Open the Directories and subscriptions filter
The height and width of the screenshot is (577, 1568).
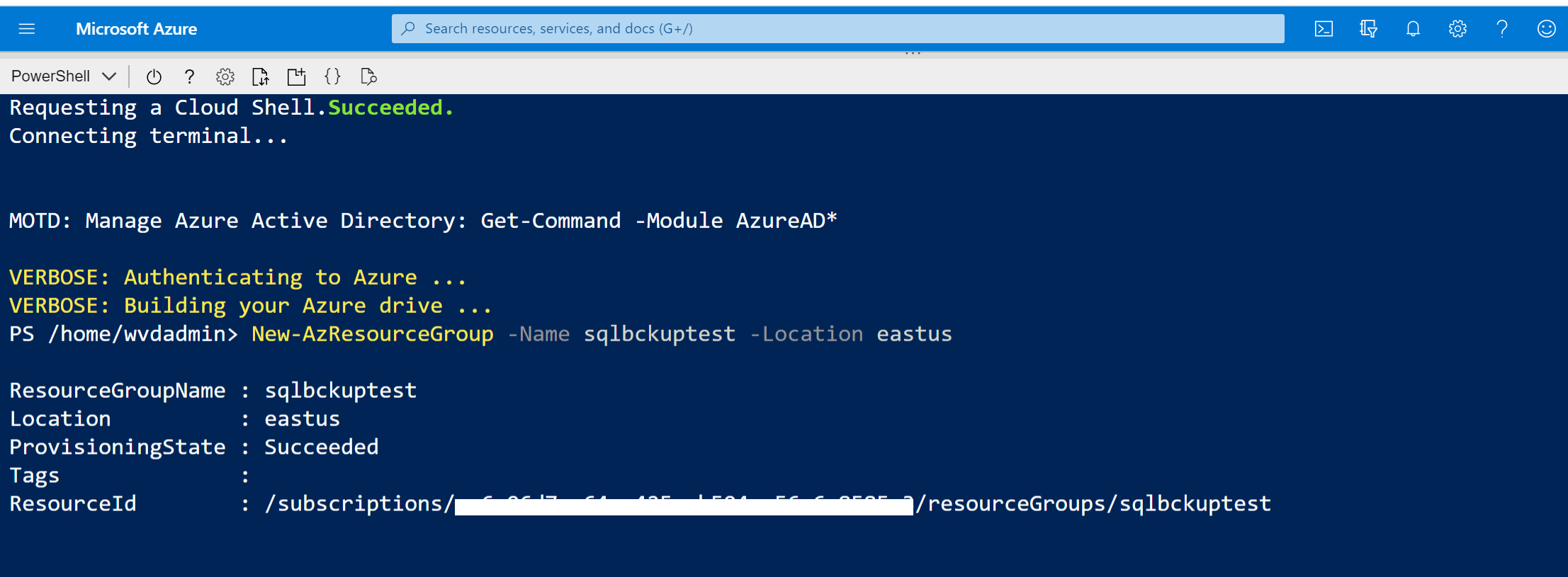tap(1368, 29)
